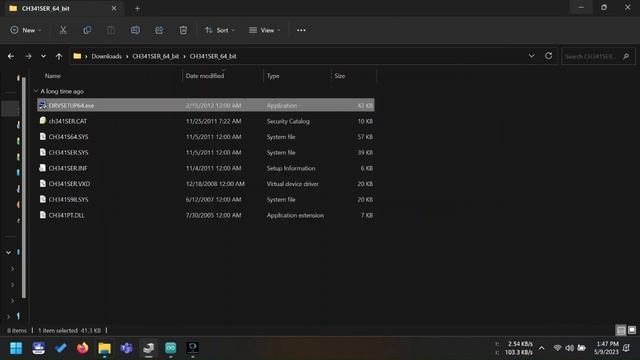The image size is (640, 360).
Task: Click the Cut scissors icon
Action: [63, 30]
